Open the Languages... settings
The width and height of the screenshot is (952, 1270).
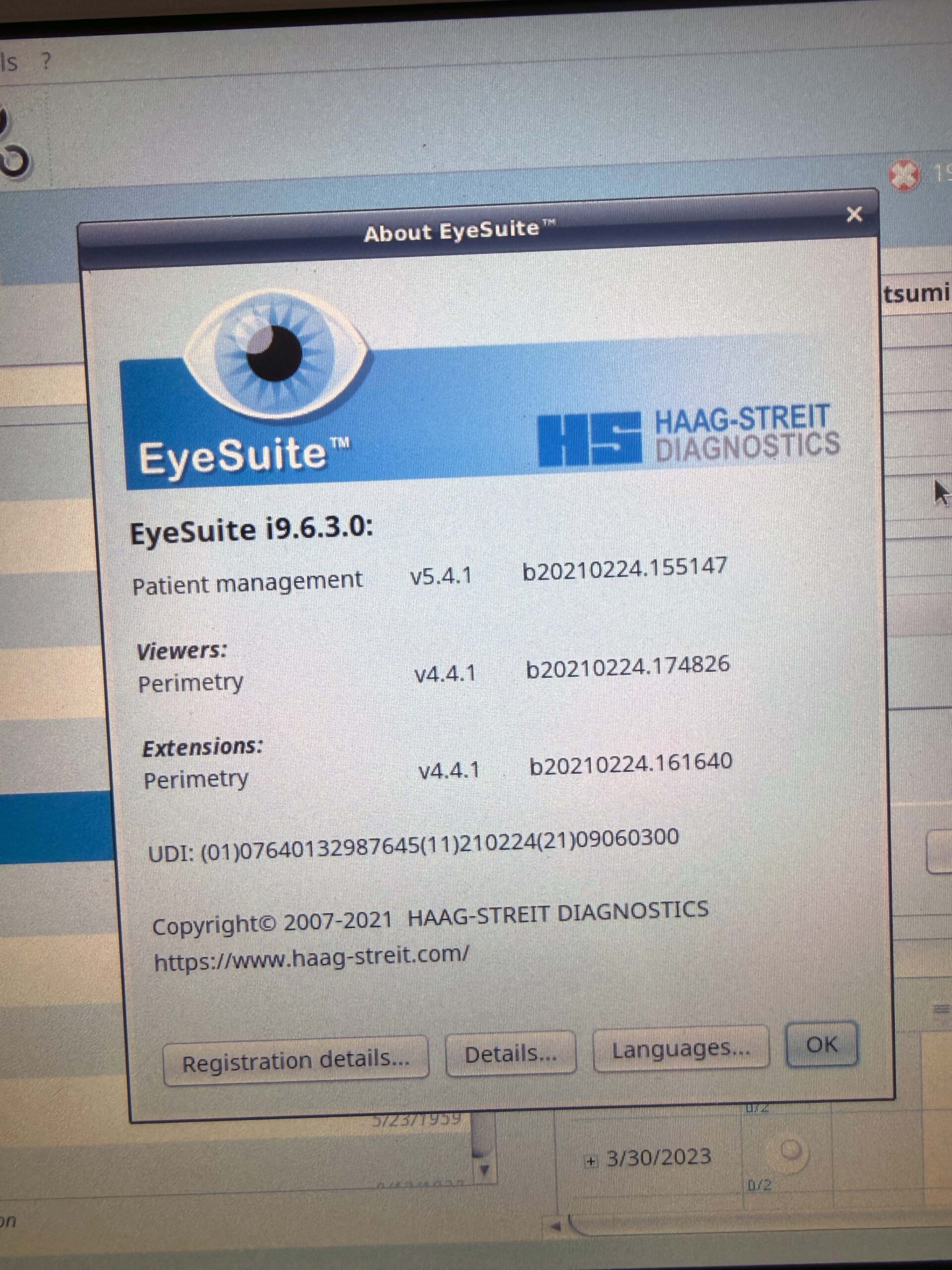681,1050
